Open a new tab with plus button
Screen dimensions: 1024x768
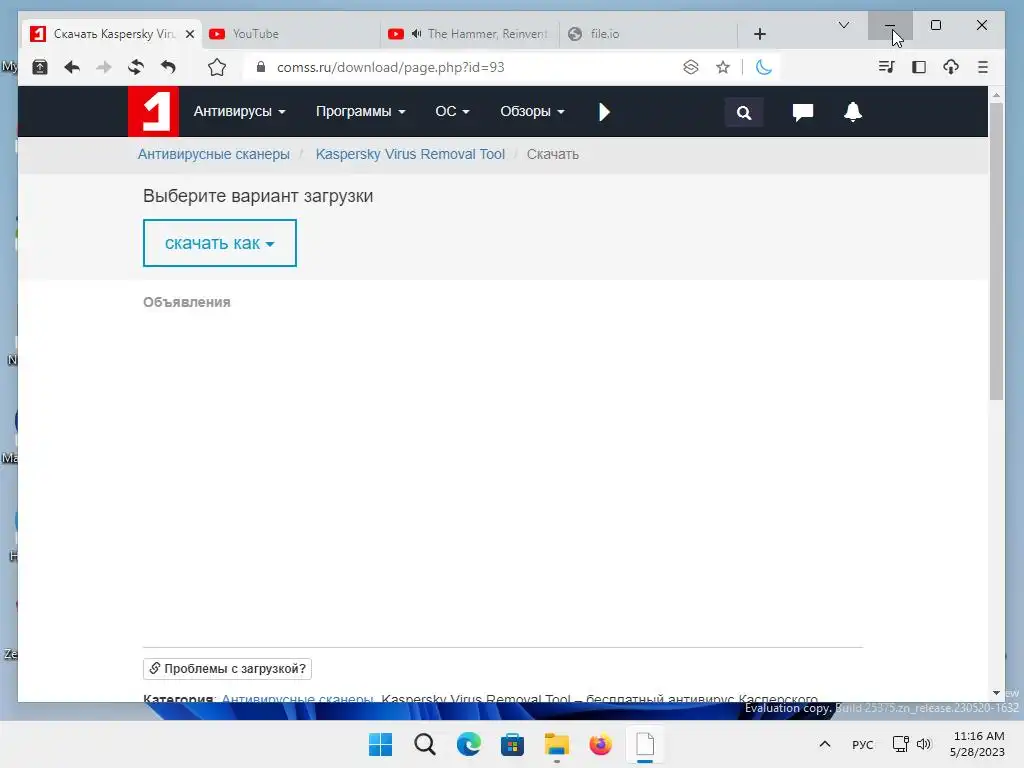coord(760,34)
